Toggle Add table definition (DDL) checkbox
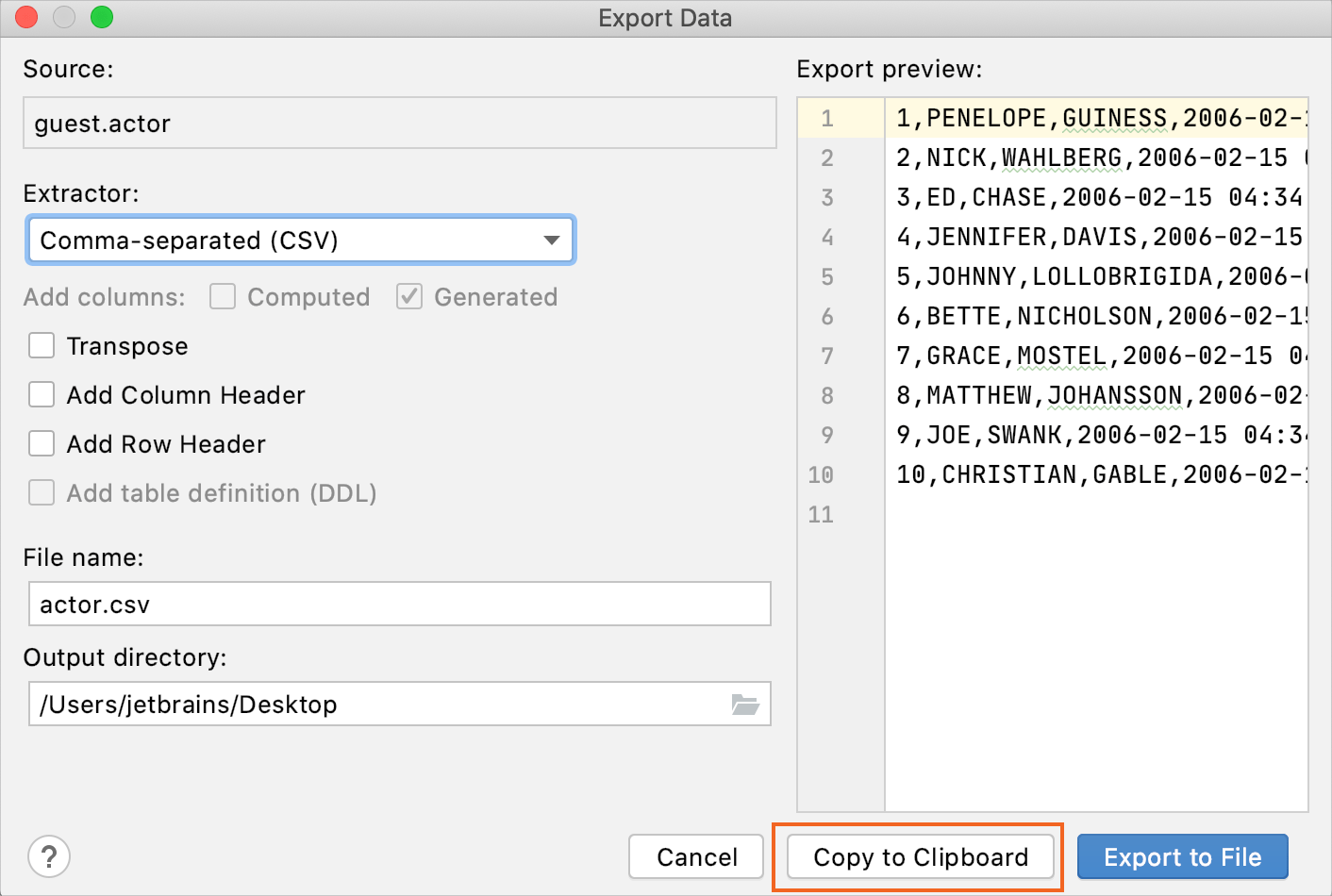The width and height of the screenshot is (1332, 896). pyautogui.click(x=42, y=492)
